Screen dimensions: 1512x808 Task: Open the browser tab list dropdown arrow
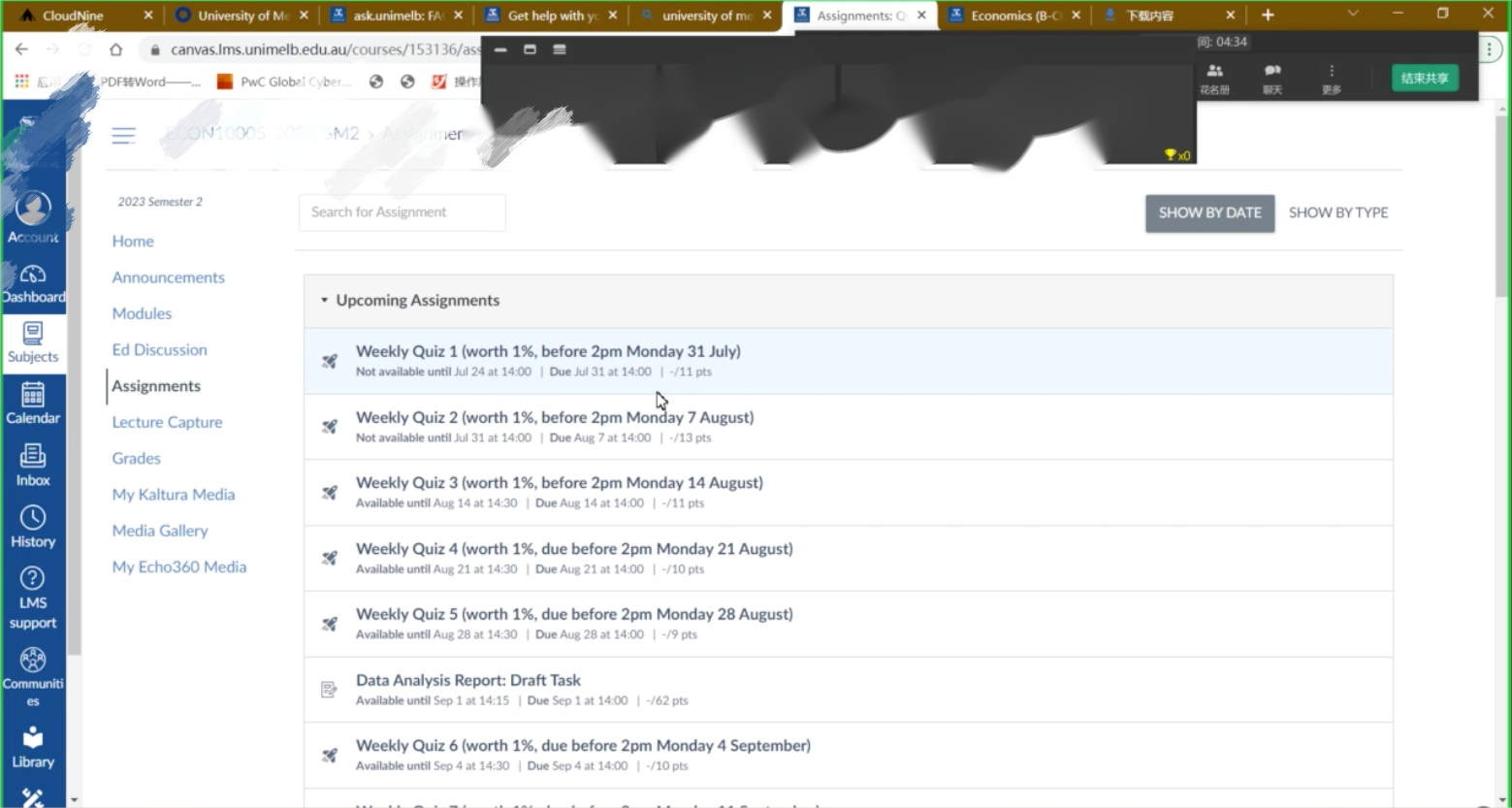coord(1353,15)
